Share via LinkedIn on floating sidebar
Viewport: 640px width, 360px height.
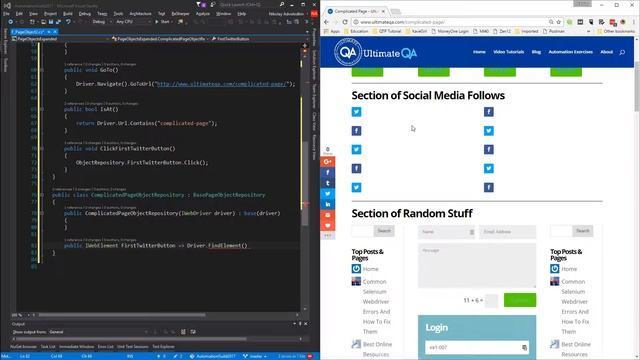327,204
